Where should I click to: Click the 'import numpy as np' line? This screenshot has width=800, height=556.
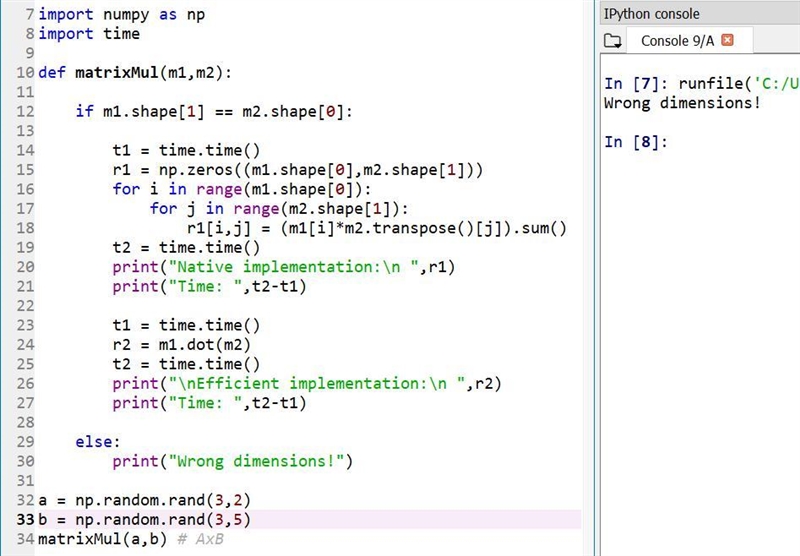click(x=121, y=14)
